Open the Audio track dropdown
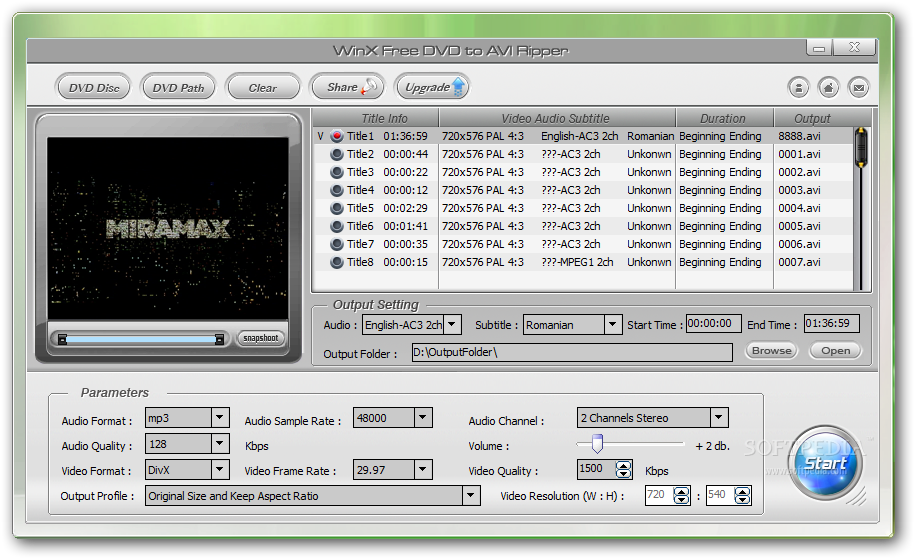 [x=452, y=324]
